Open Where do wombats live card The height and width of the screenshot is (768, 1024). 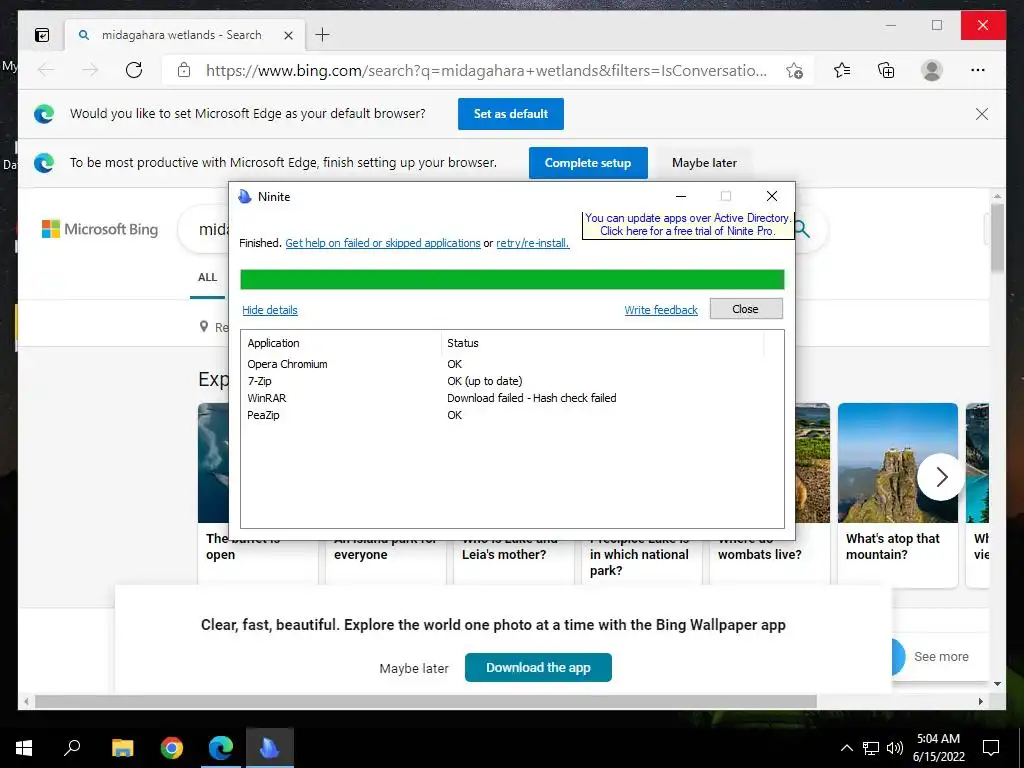coord(769,554)
